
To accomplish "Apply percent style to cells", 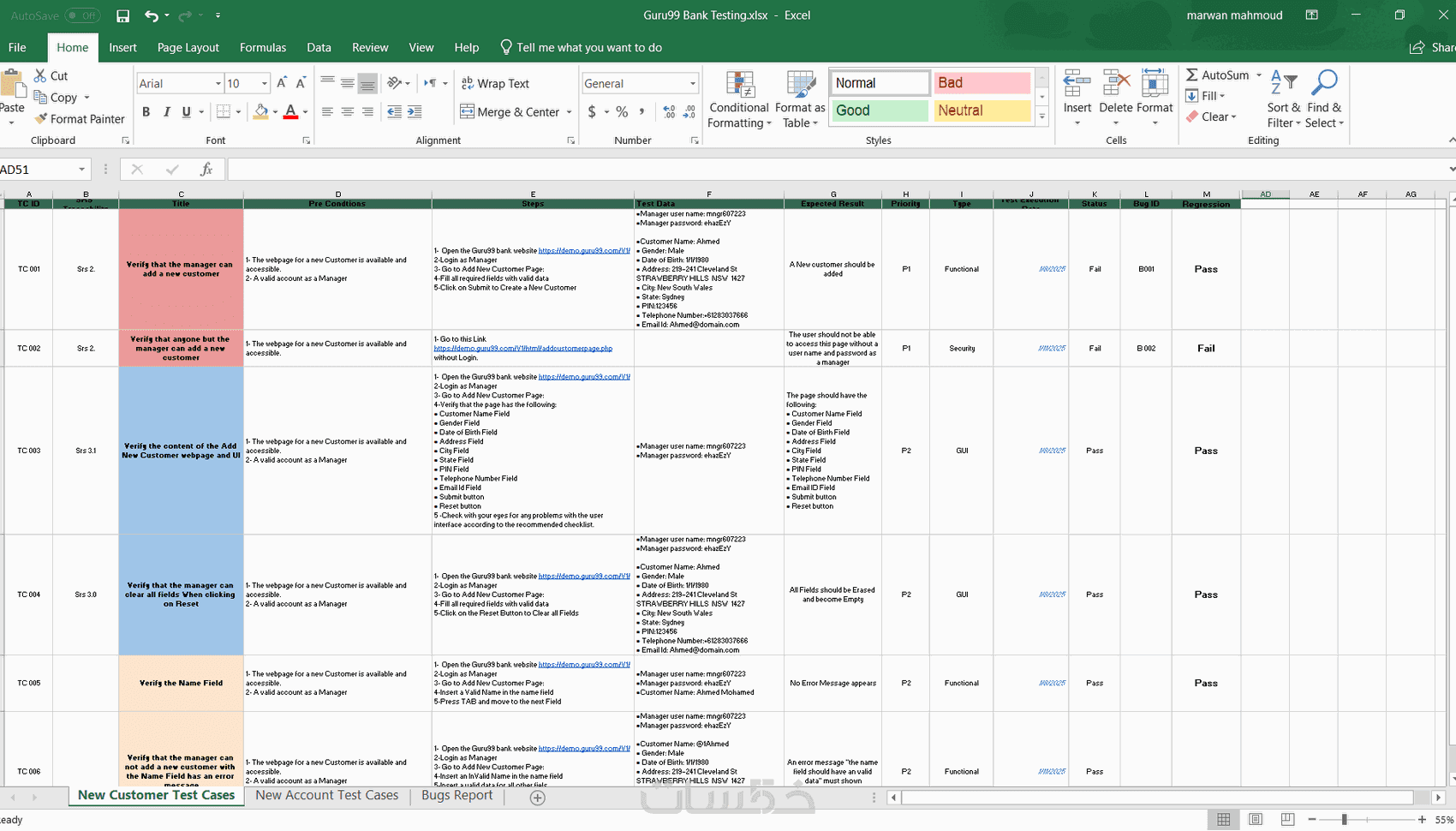I will click(x=622, y=111).
